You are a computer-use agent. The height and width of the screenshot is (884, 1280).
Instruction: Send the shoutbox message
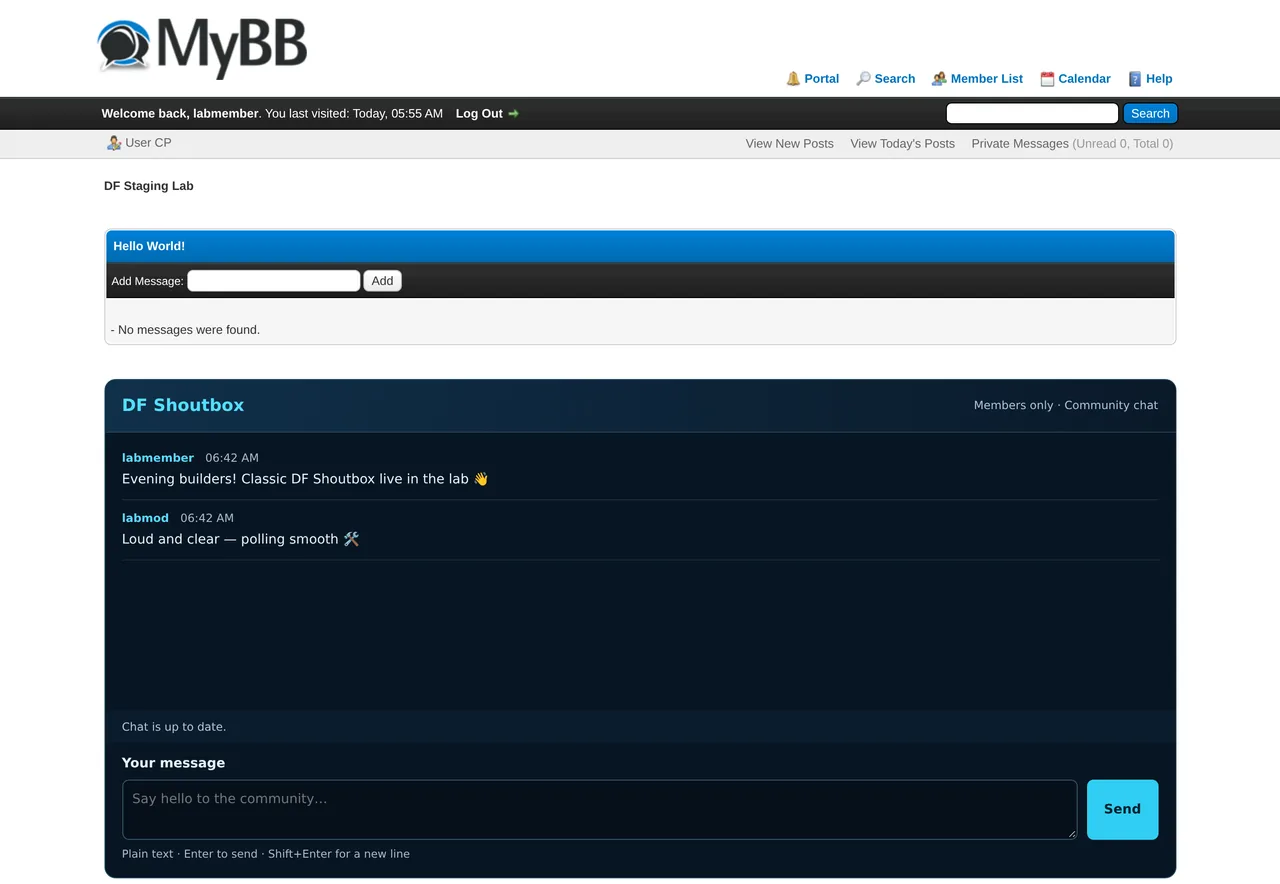tap(1122, 809)
